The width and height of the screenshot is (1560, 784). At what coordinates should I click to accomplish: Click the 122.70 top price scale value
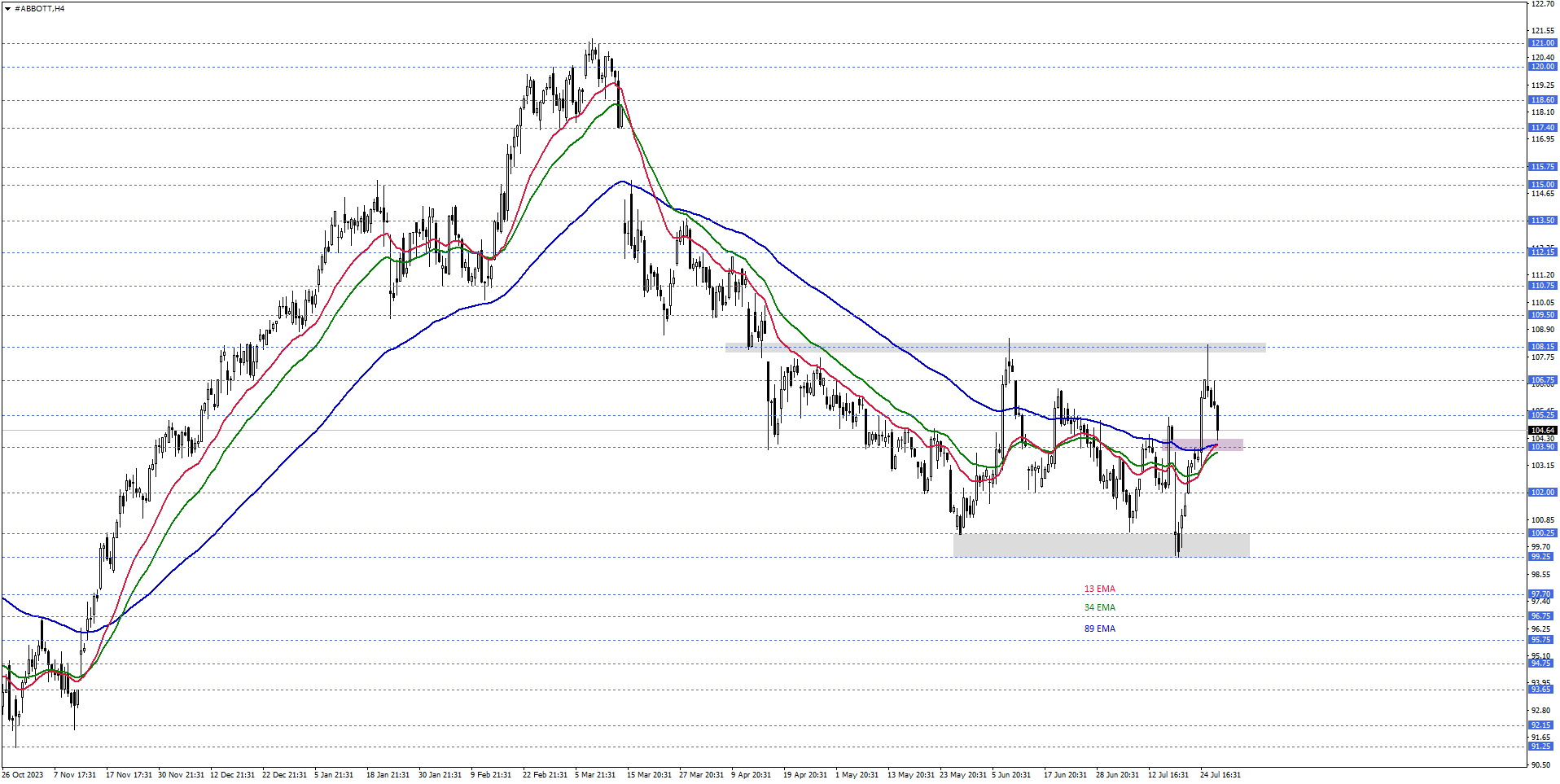pos(1543,4)
